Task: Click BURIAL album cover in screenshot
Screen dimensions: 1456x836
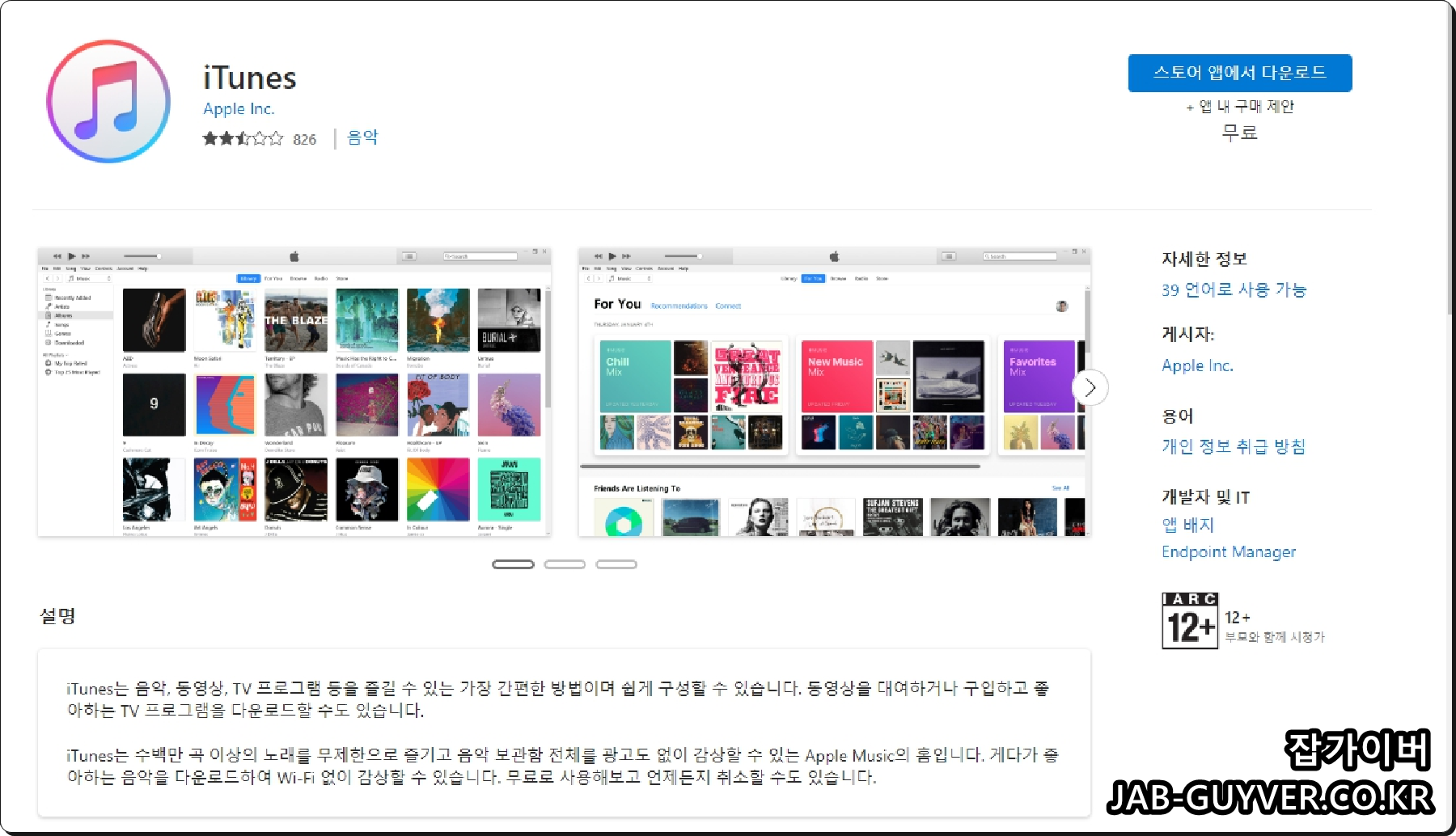Action: pyautogui.click(x=509, y=320)
